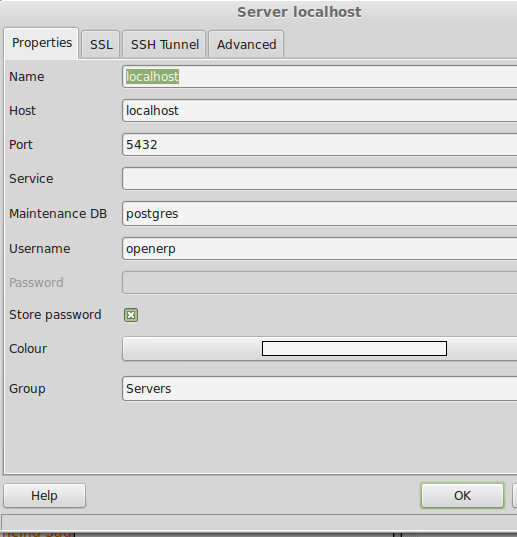Click the Store password label
517x537 pixels.
55,315
